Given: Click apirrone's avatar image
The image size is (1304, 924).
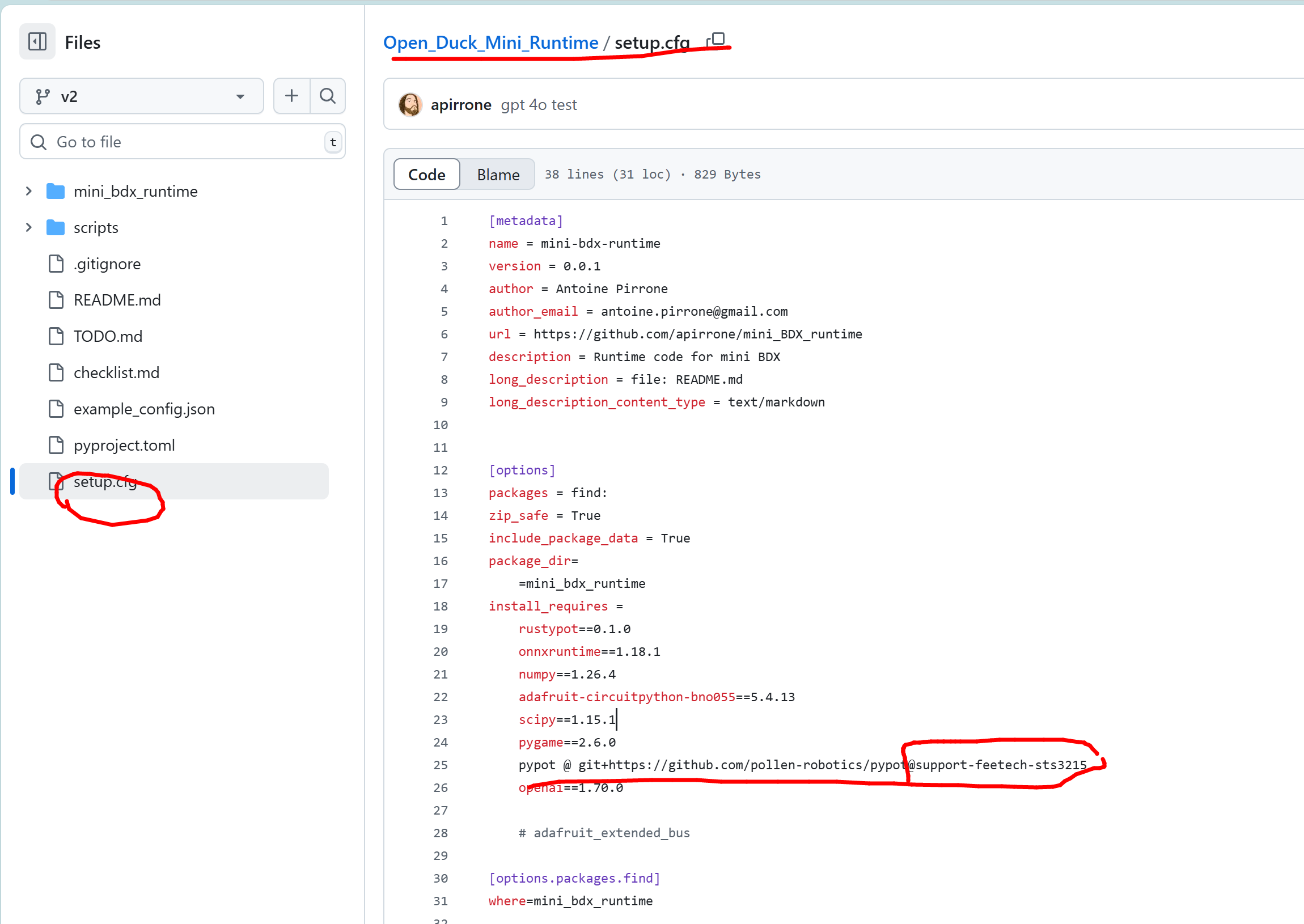Looking at the screenshot, I should pyautogui.click(x=410, y=105).
